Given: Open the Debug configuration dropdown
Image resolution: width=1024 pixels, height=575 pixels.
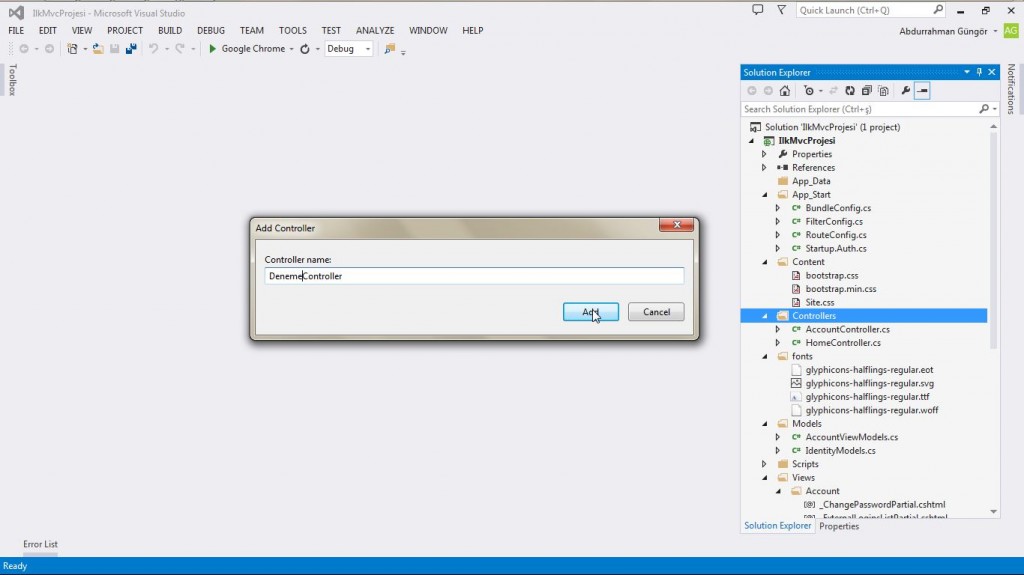Looking at the screenshot, I should [x=368, y=48].
